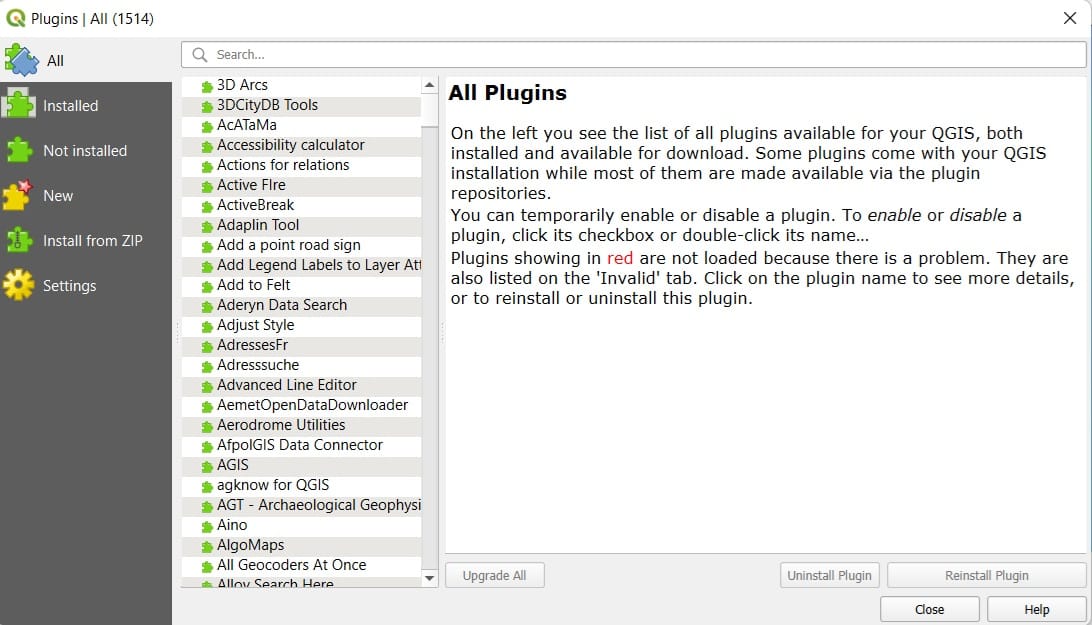
Task: Click the plugin list scroll down arrow
Action: pos(430,578)
